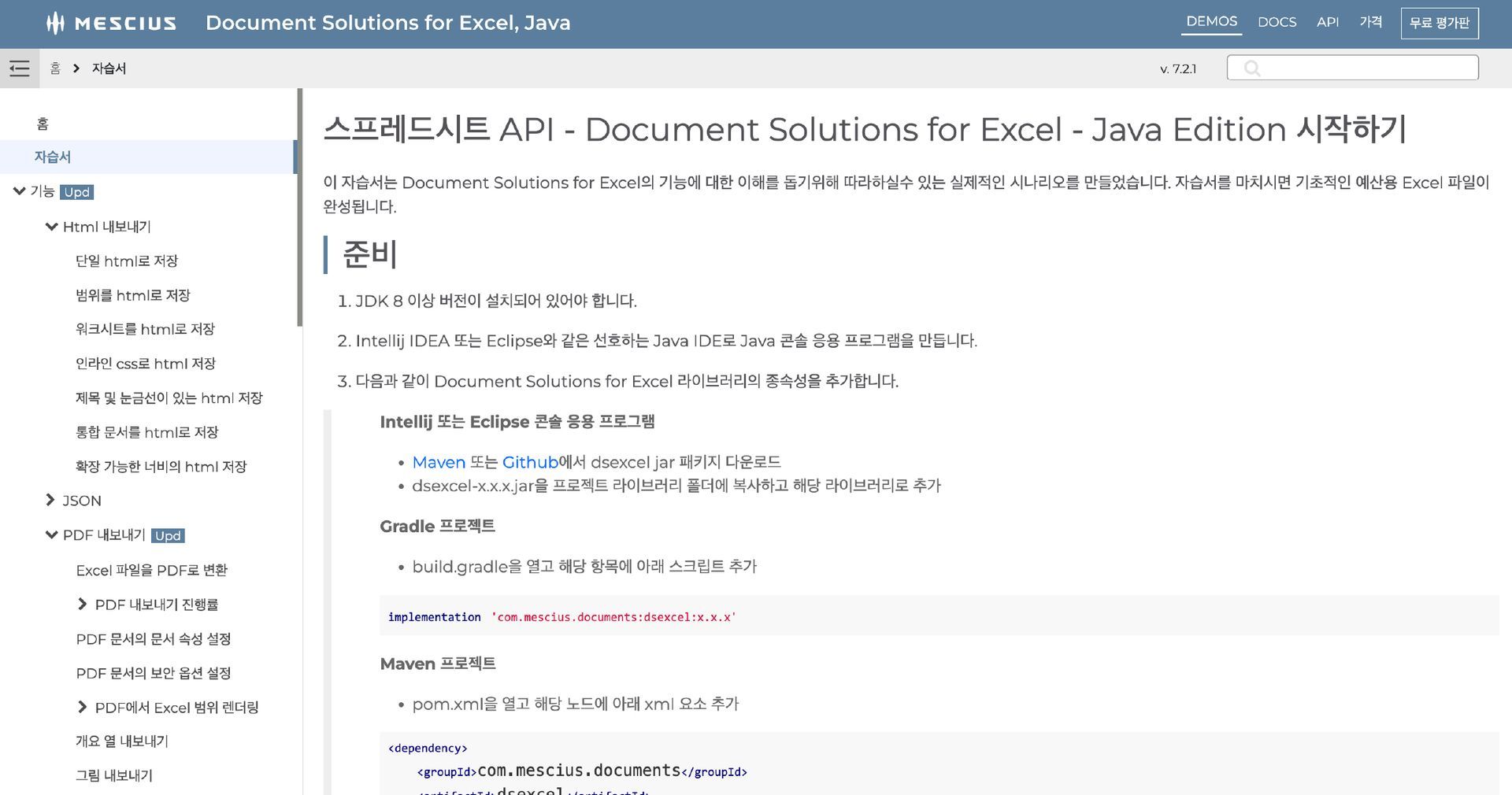
Task: Collapse the PDF 내보내기 node
Action: (x=51, y=535)
